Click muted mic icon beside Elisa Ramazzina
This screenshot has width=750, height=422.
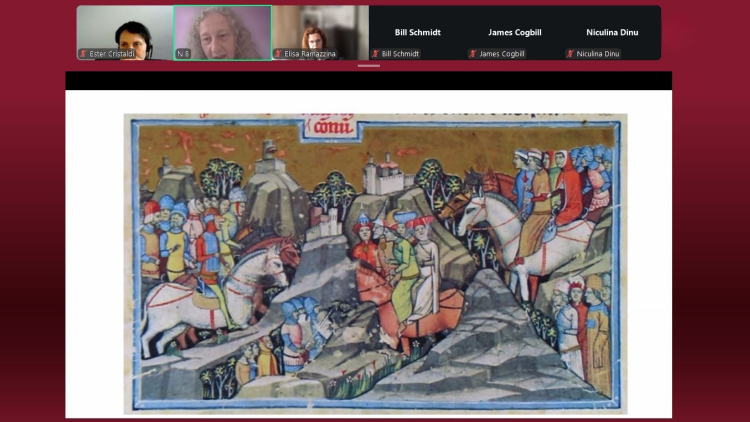click(x=278, y=54)
